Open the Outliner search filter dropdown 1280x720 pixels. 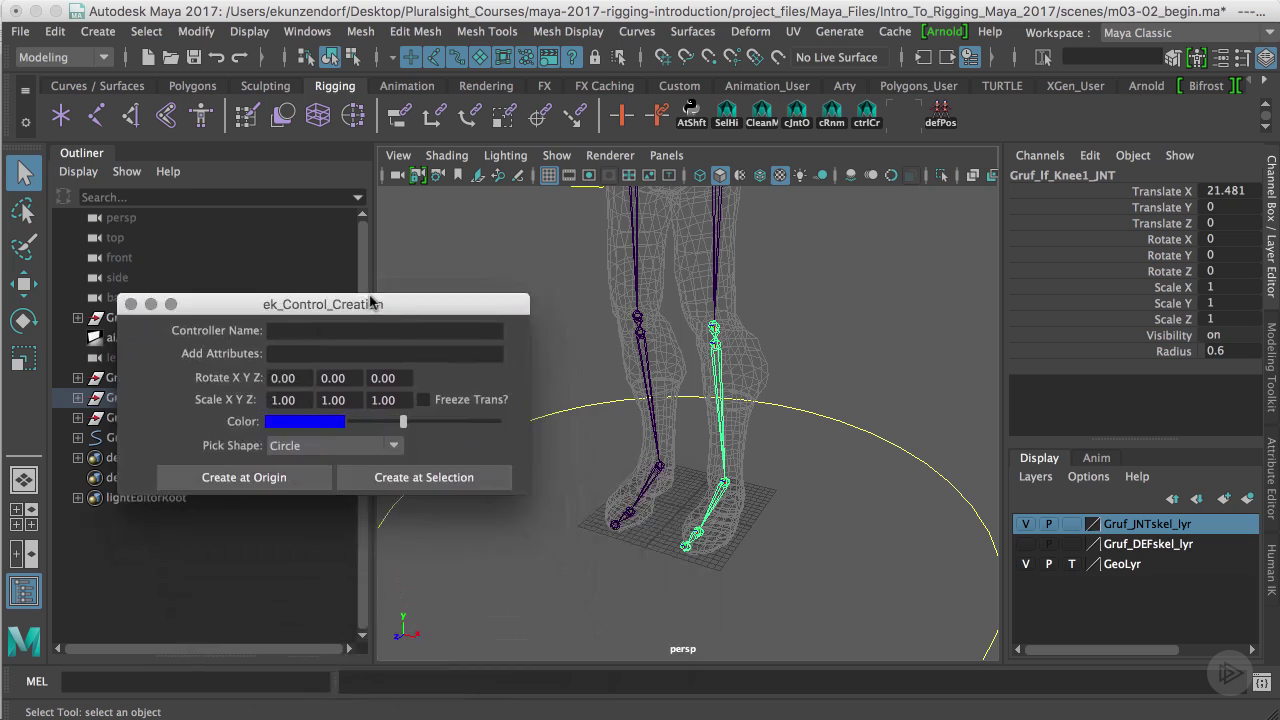(x=358, y=198)
